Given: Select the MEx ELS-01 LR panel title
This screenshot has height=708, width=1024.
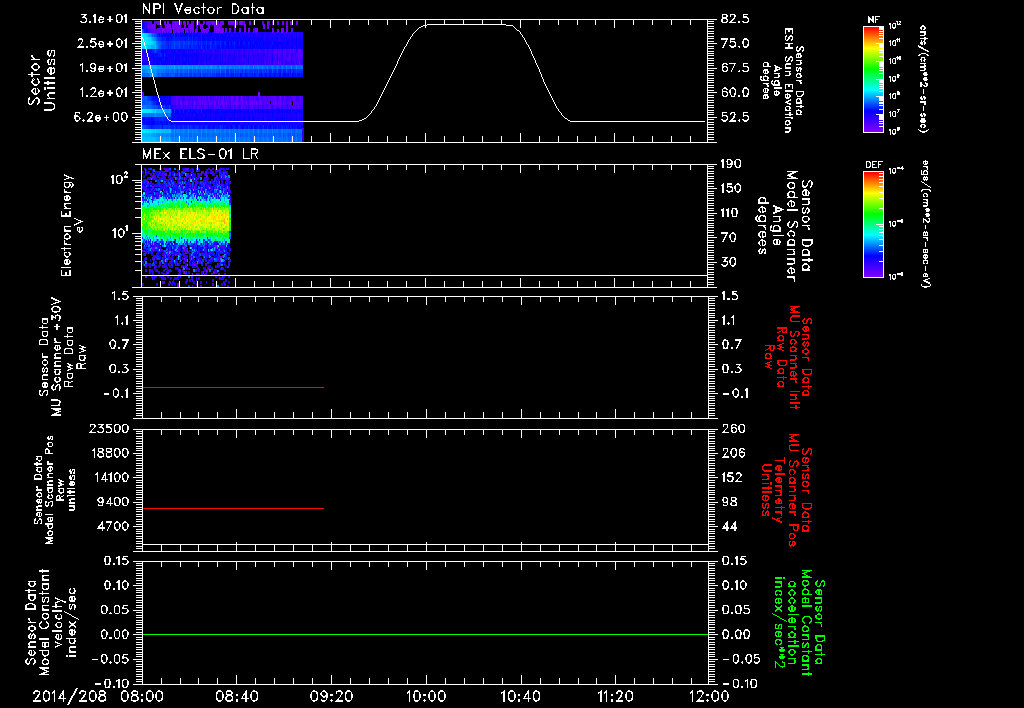Looking at the screenshot, I should [200, 154].
